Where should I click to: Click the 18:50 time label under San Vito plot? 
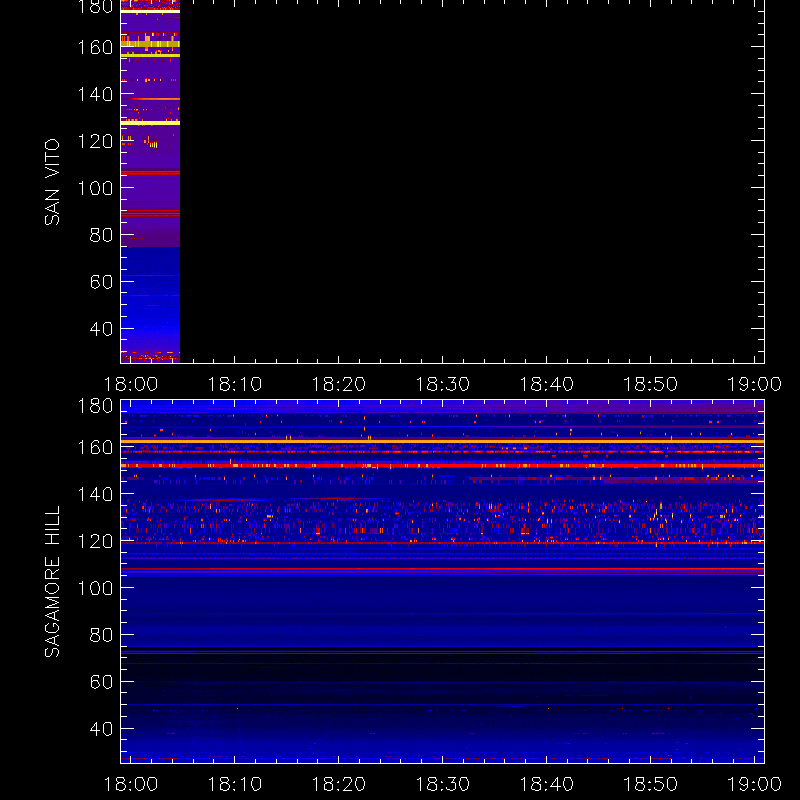651,384
